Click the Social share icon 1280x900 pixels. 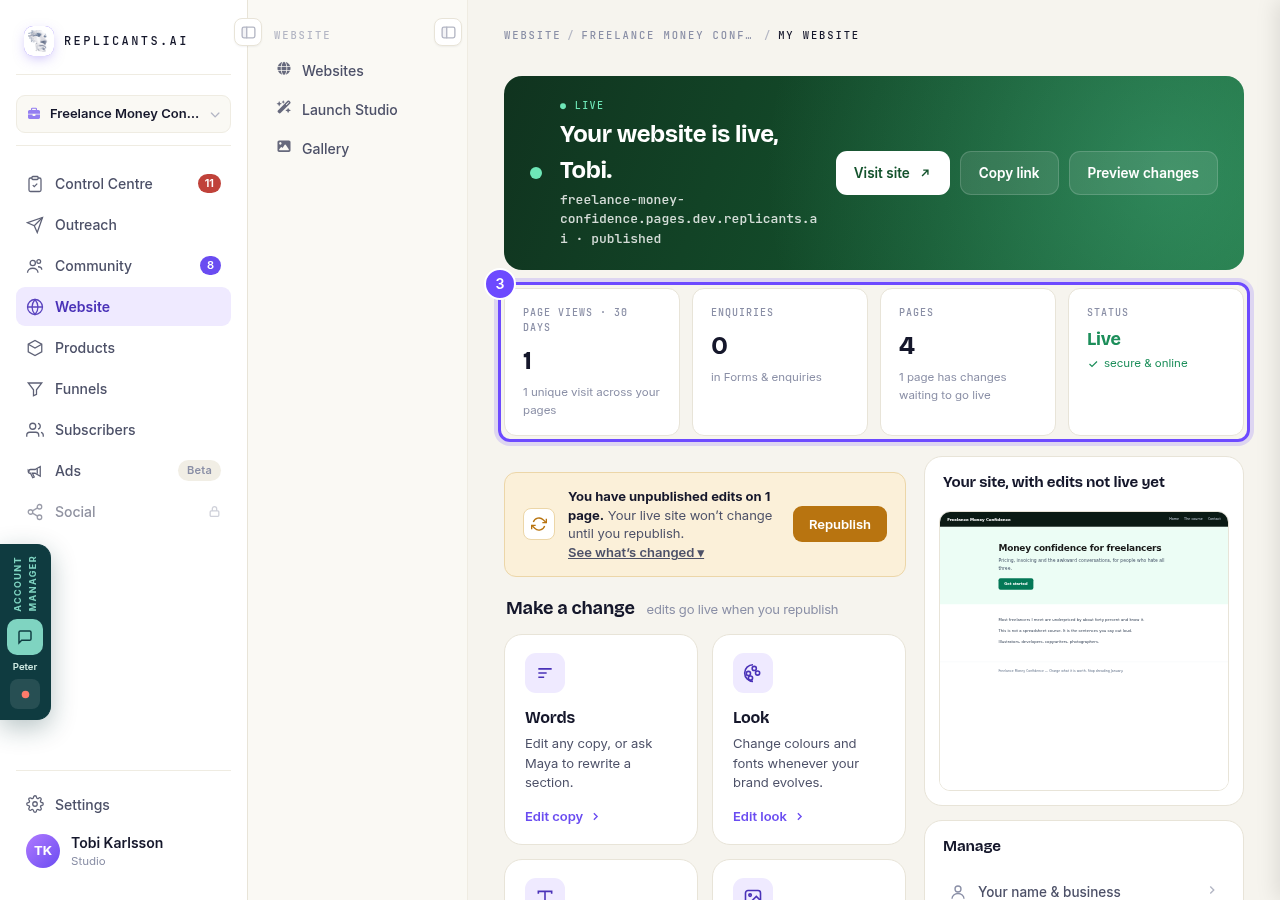click(35, 512)
